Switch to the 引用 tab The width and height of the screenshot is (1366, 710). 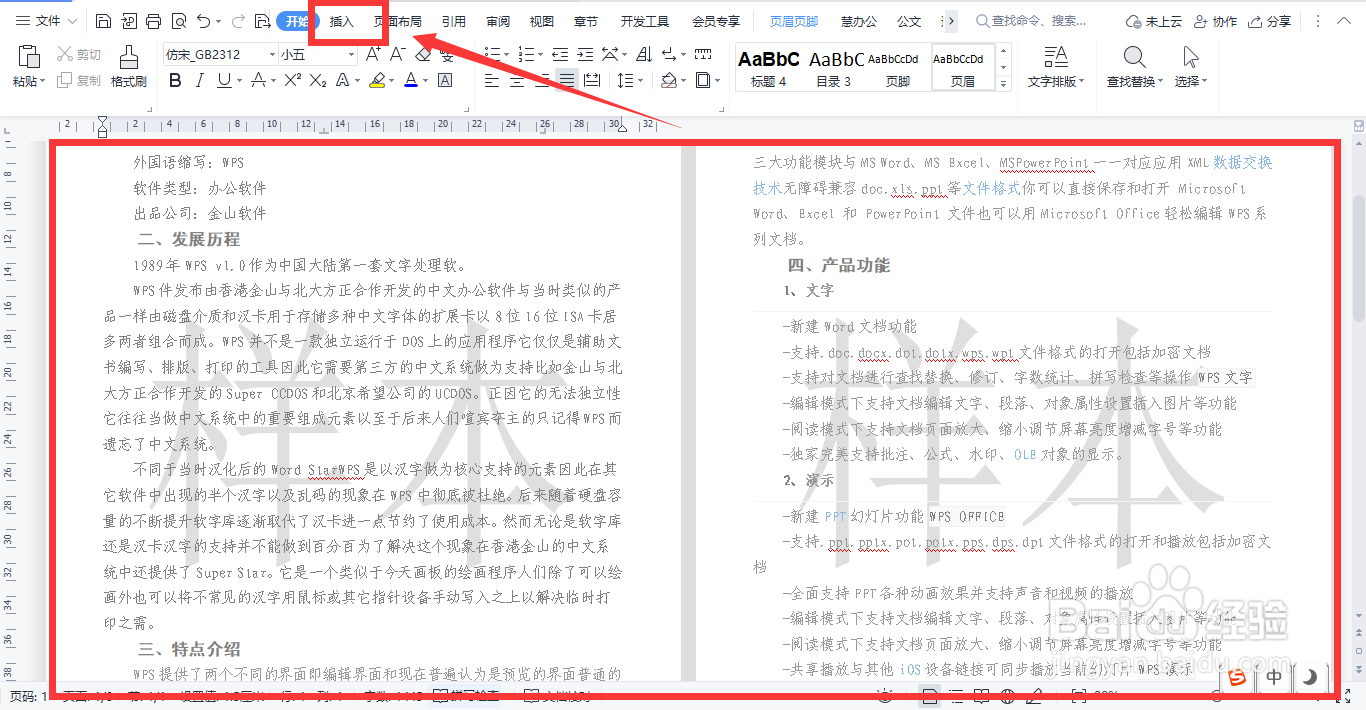tap(453, 21)
